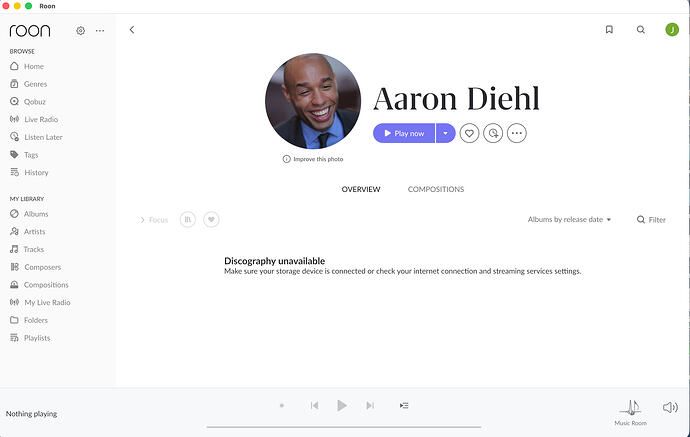Open the sidebar more options ellipsis
Image resolution: width=690 pixels, height=437 pixels.
point(100,31)
